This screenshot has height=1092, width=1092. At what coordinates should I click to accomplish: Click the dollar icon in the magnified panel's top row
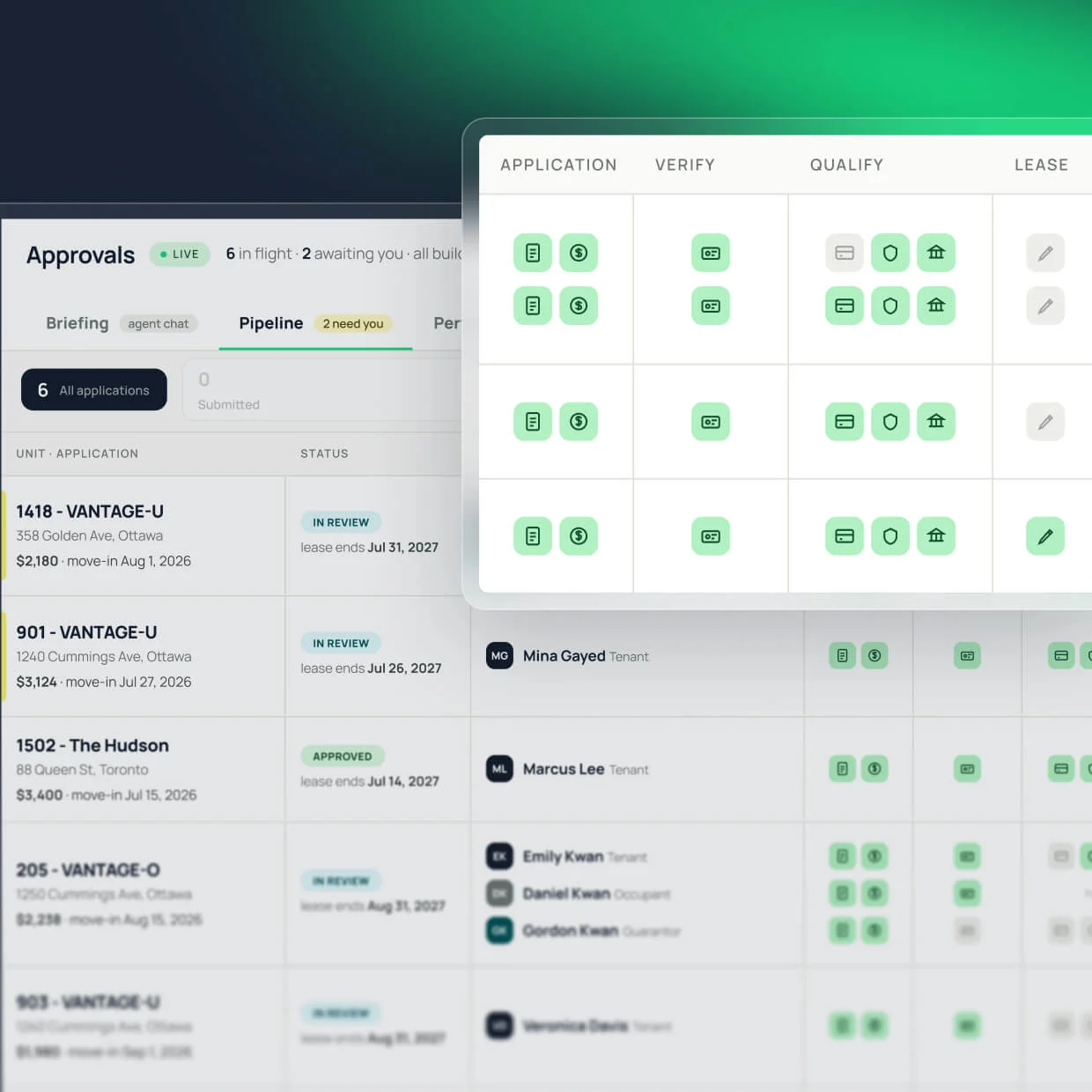[x=579, y=253]
